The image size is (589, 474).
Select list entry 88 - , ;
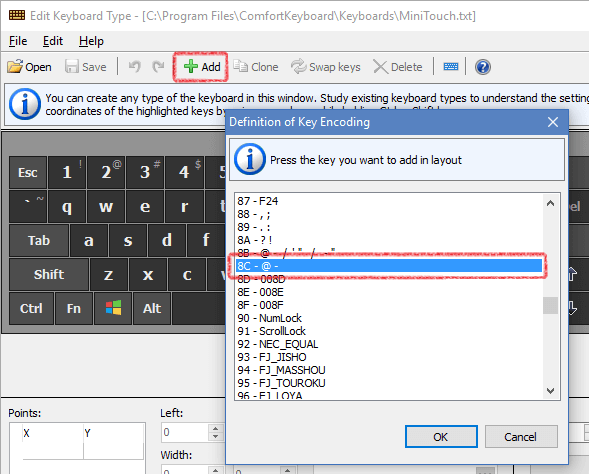click(x=389, y=214)
